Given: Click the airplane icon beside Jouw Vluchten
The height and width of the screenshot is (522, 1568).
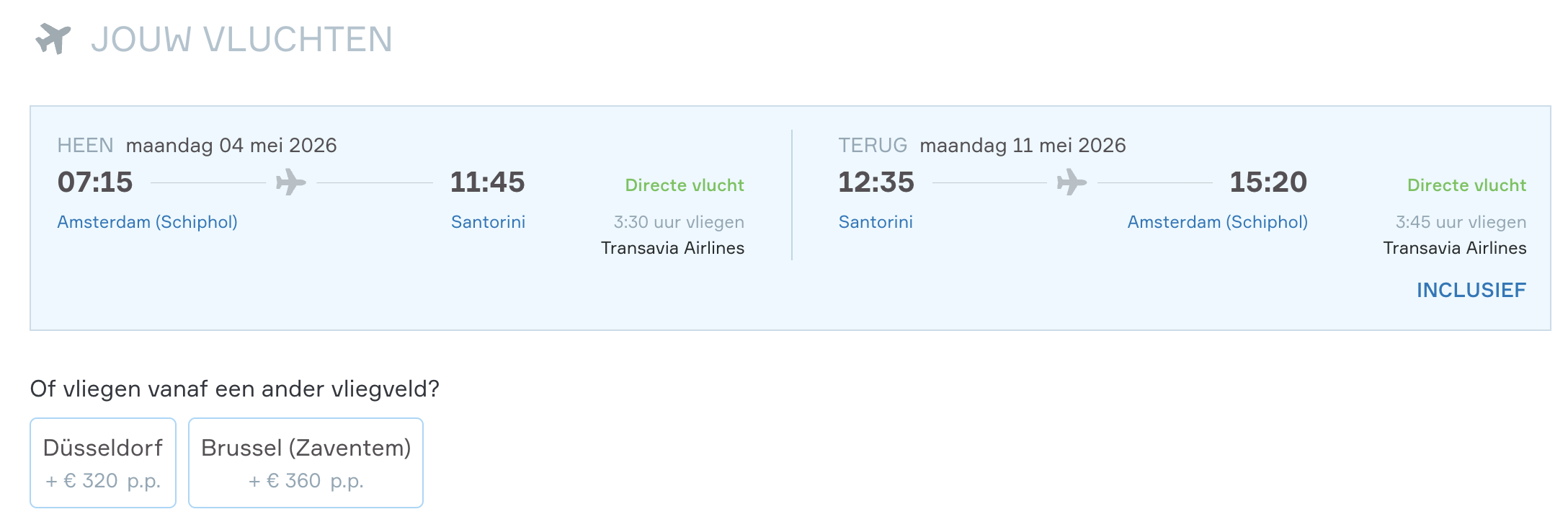Looking at the screenshot, I should 53,38.
